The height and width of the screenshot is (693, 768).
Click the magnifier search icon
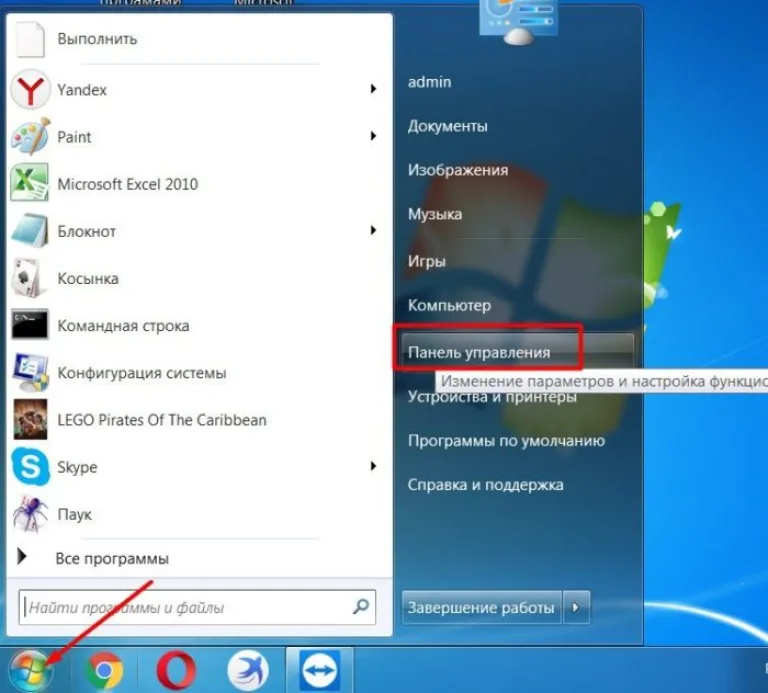pyautogui.click(x=361, y=607)
